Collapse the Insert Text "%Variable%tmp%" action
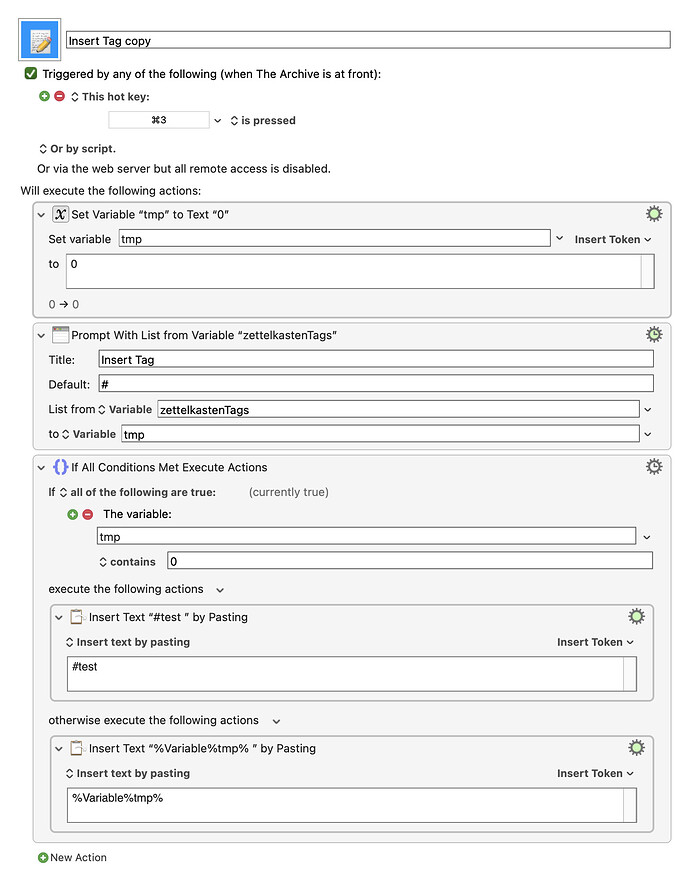 pos(58,749)
